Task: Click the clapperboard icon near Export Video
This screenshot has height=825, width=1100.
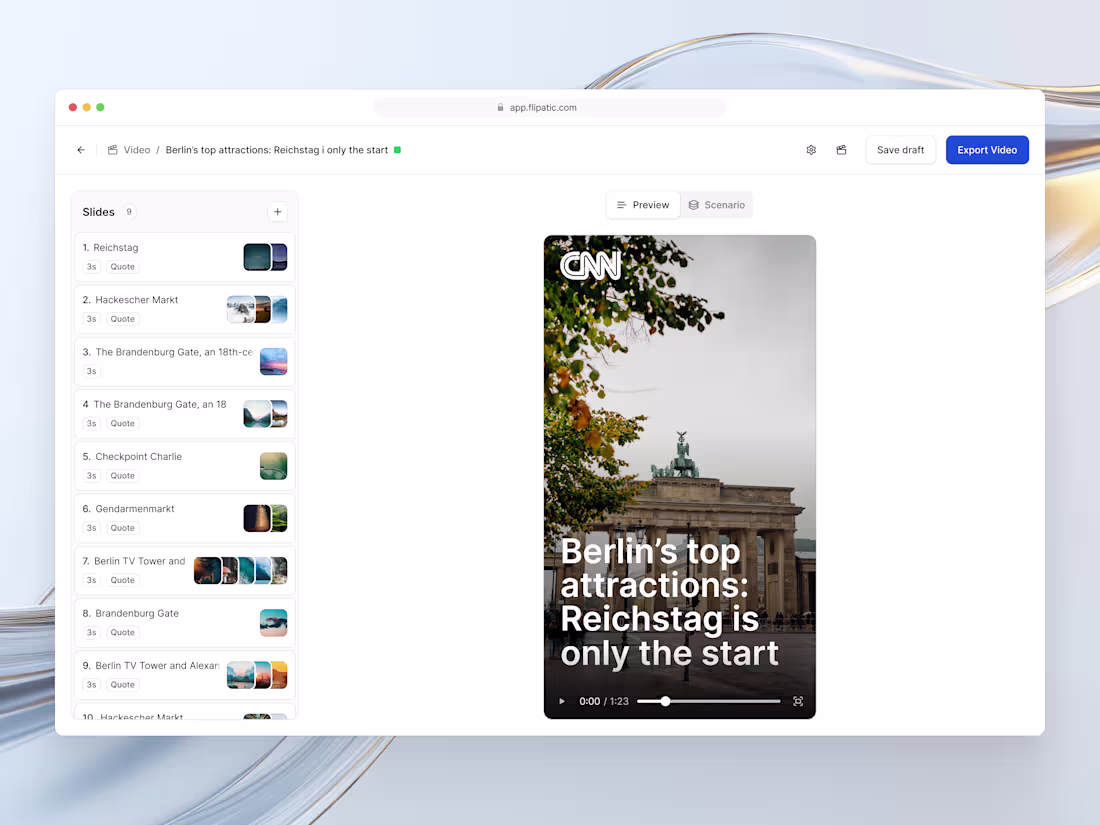Action: point(841,149)
